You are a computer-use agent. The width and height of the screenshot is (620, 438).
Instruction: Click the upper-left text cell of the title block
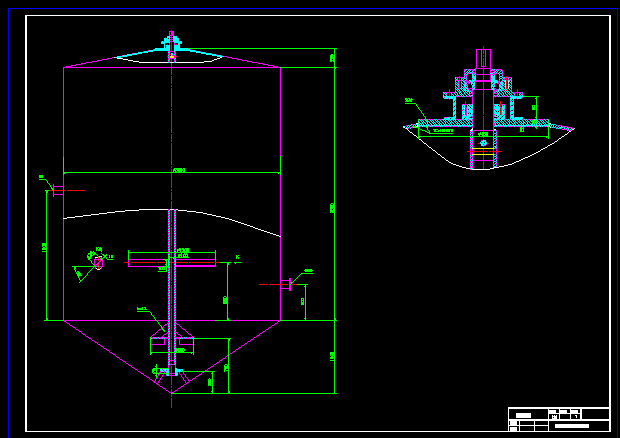pos(523,414)
